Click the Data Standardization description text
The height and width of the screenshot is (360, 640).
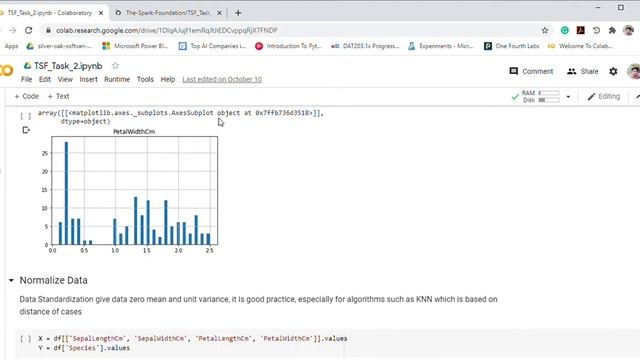258,305
